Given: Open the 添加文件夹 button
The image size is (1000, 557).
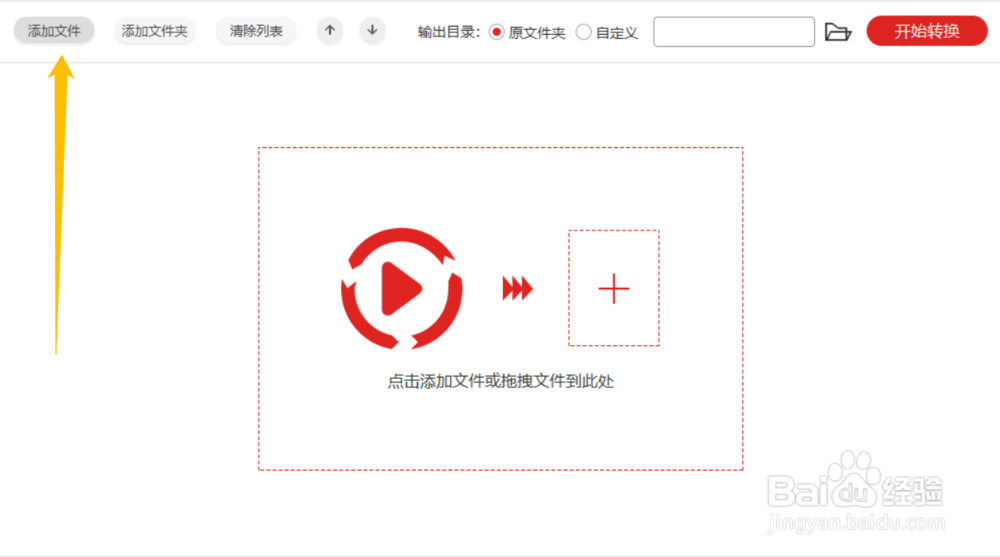Looking at the screenshot, I should point(154,31).
